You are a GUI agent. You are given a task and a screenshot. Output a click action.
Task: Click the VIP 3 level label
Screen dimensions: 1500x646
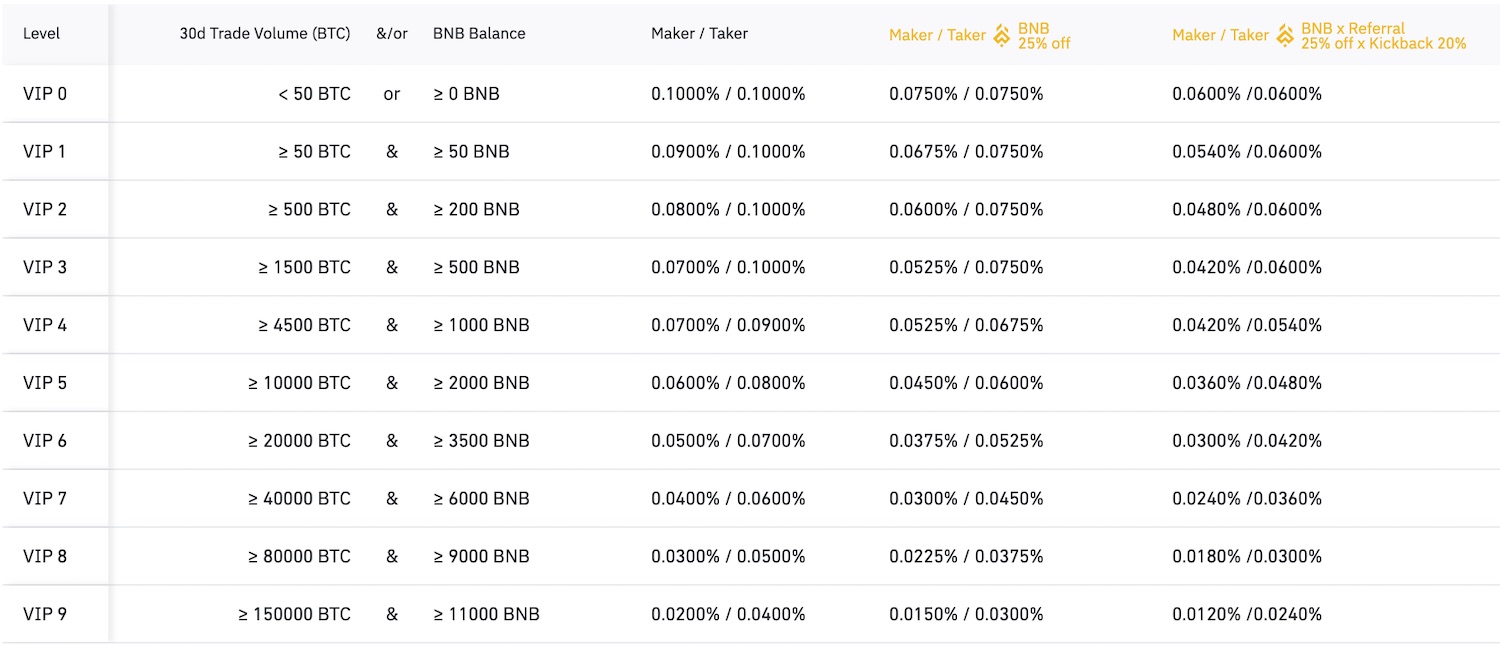pyautogui.click(x=45, y=267)
